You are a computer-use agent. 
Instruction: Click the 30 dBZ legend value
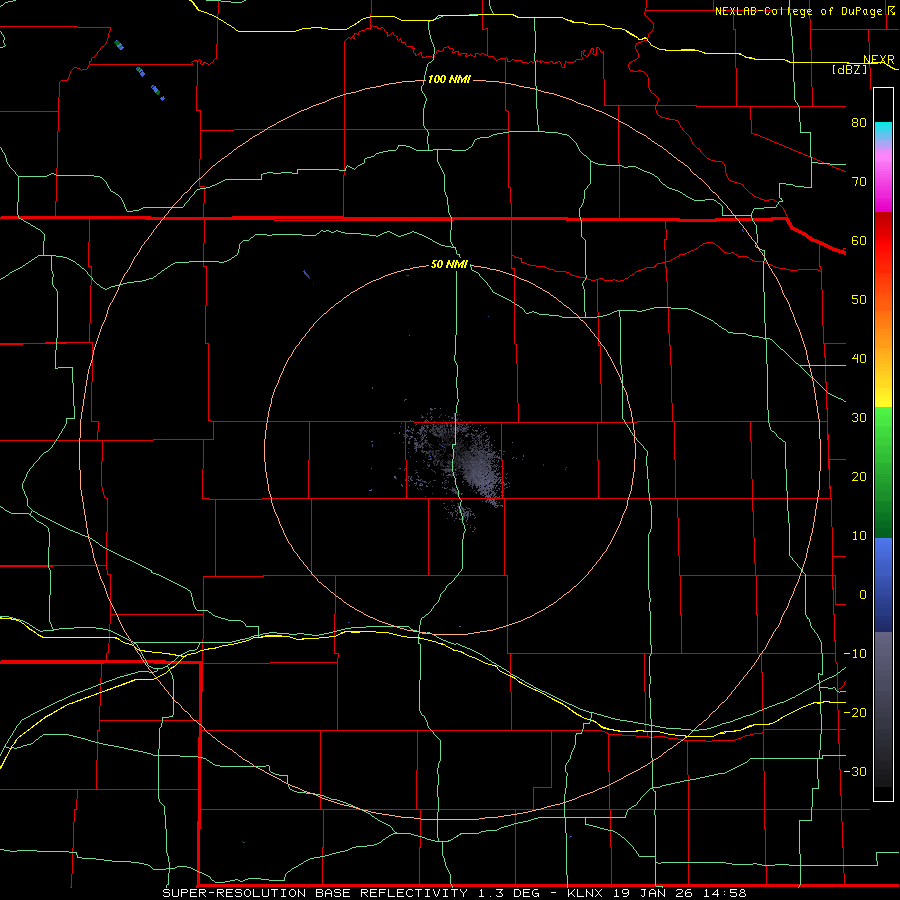[859, 418]
